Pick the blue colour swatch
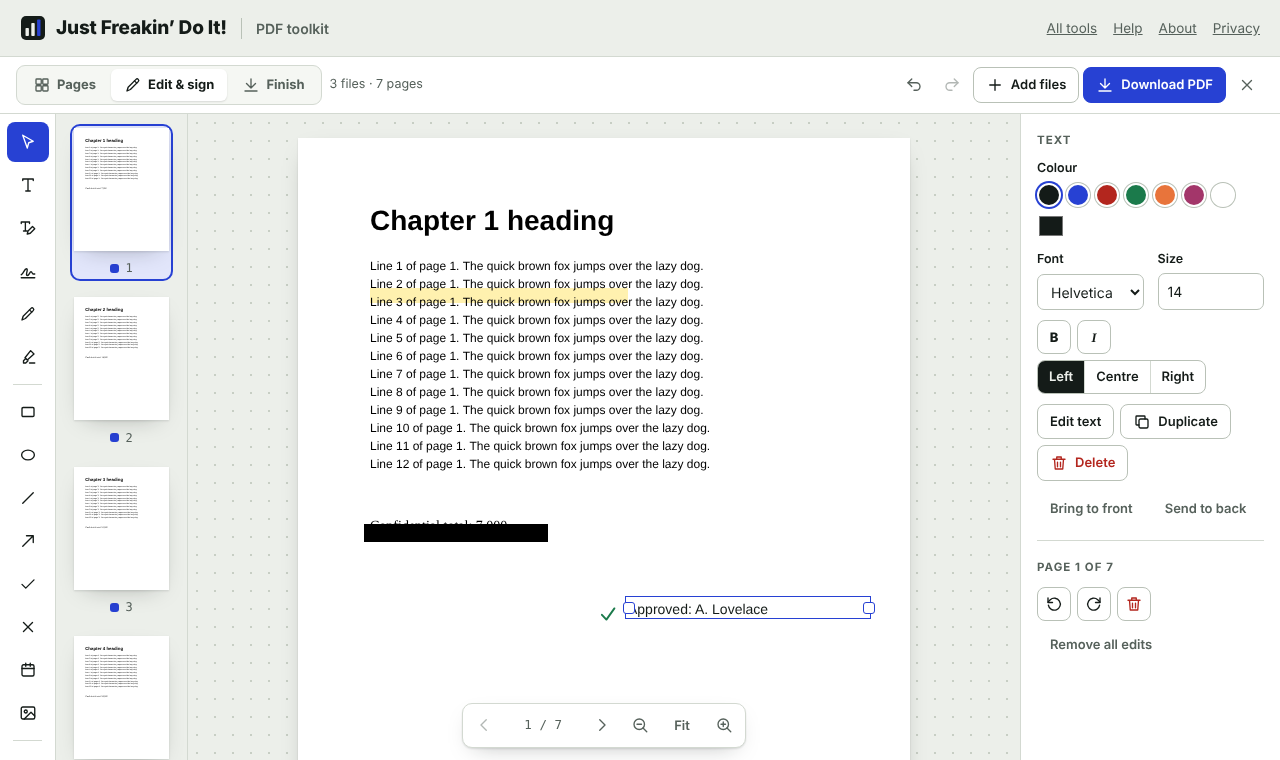The height and width of the screenshot is (760, 1280). (1077, 195)
